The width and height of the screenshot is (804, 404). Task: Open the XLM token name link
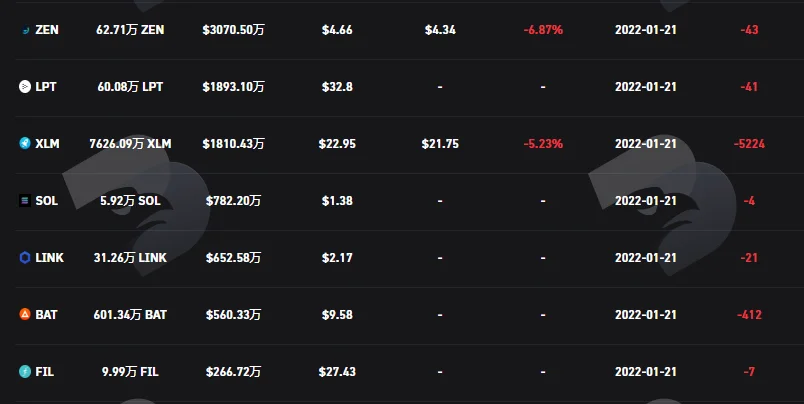pyautogui.click(x=47, y=144)
